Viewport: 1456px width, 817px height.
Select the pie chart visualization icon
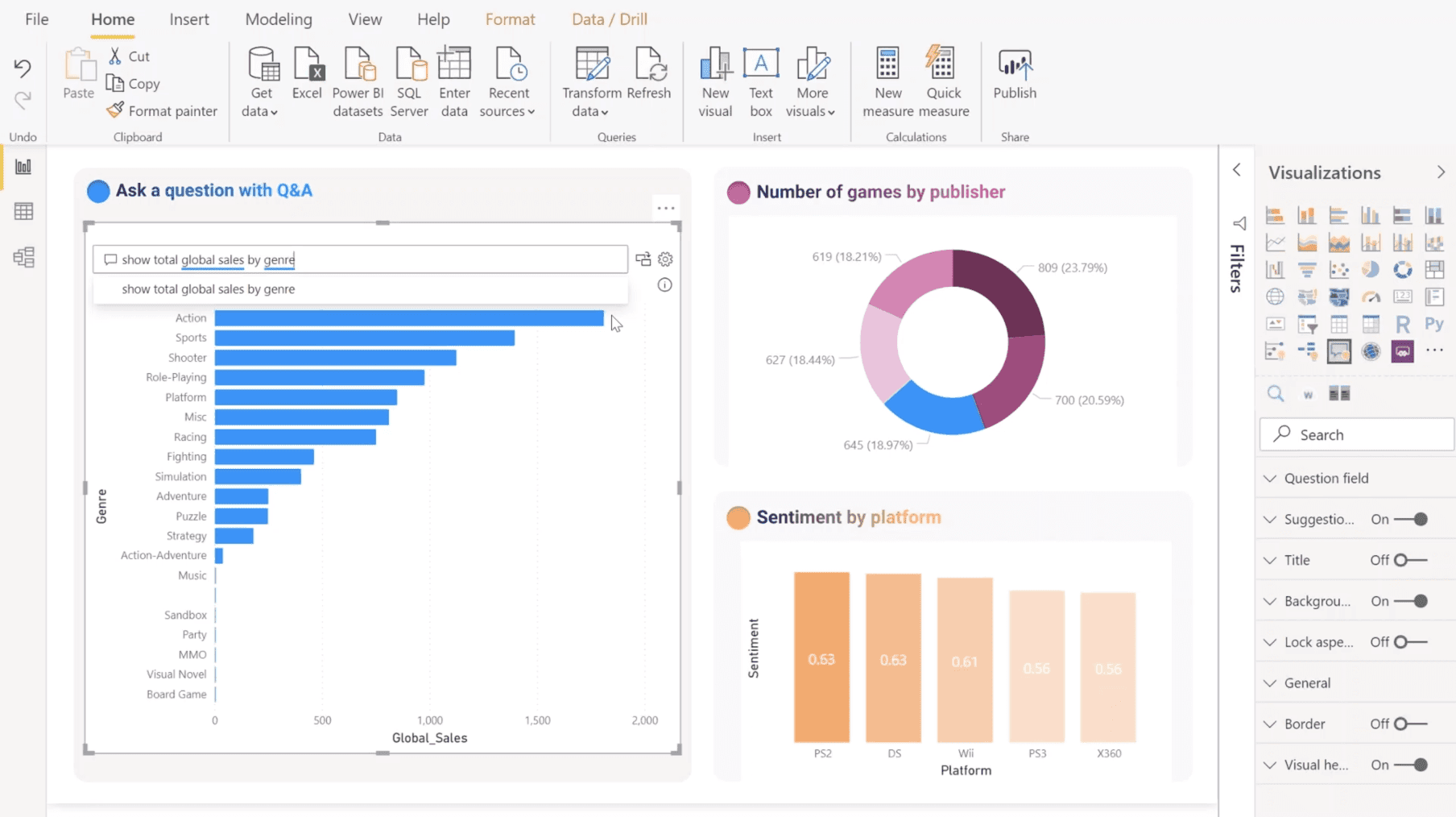pos(1371,269)
